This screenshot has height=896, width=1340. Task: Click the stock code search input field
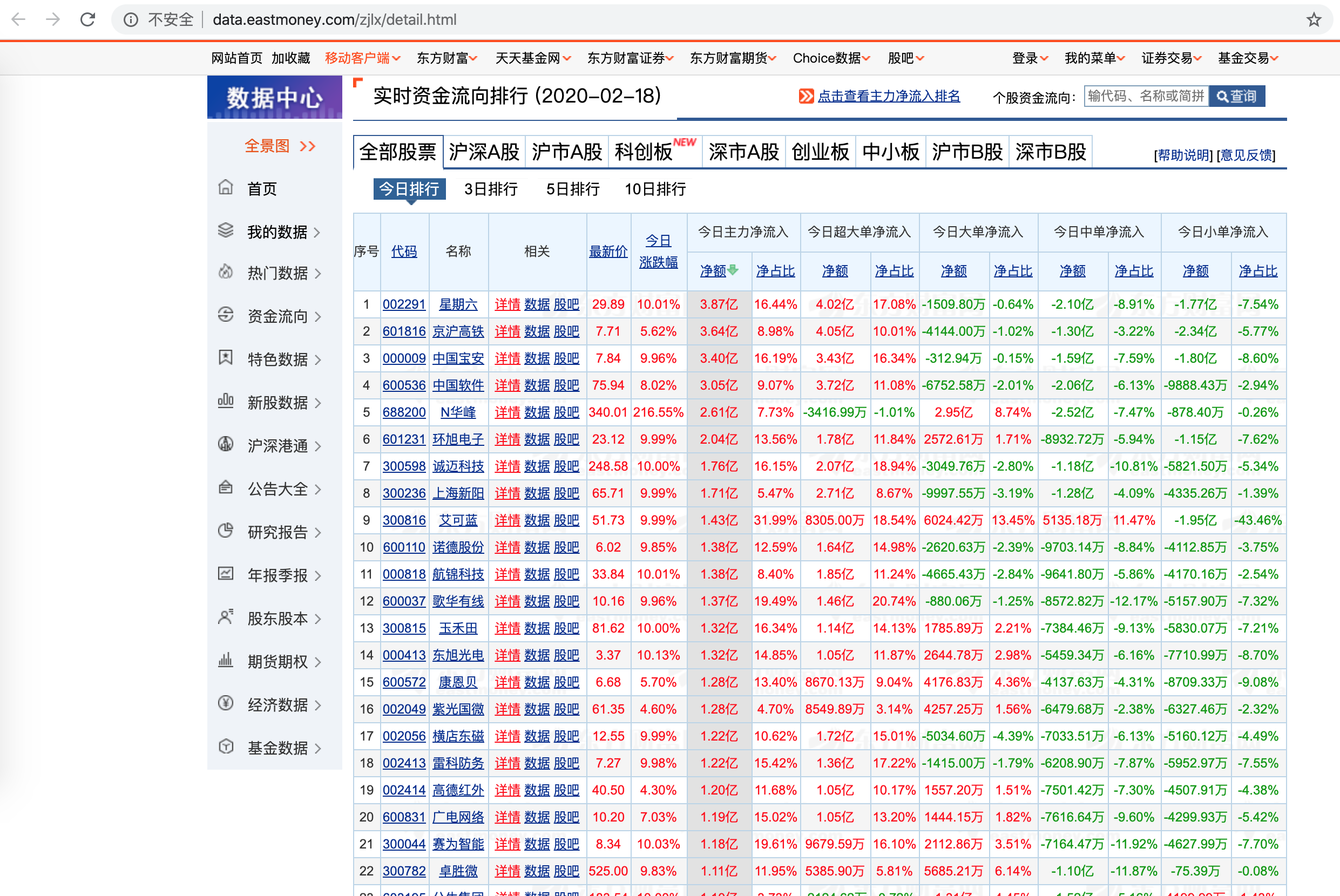tap(1145, 96)
